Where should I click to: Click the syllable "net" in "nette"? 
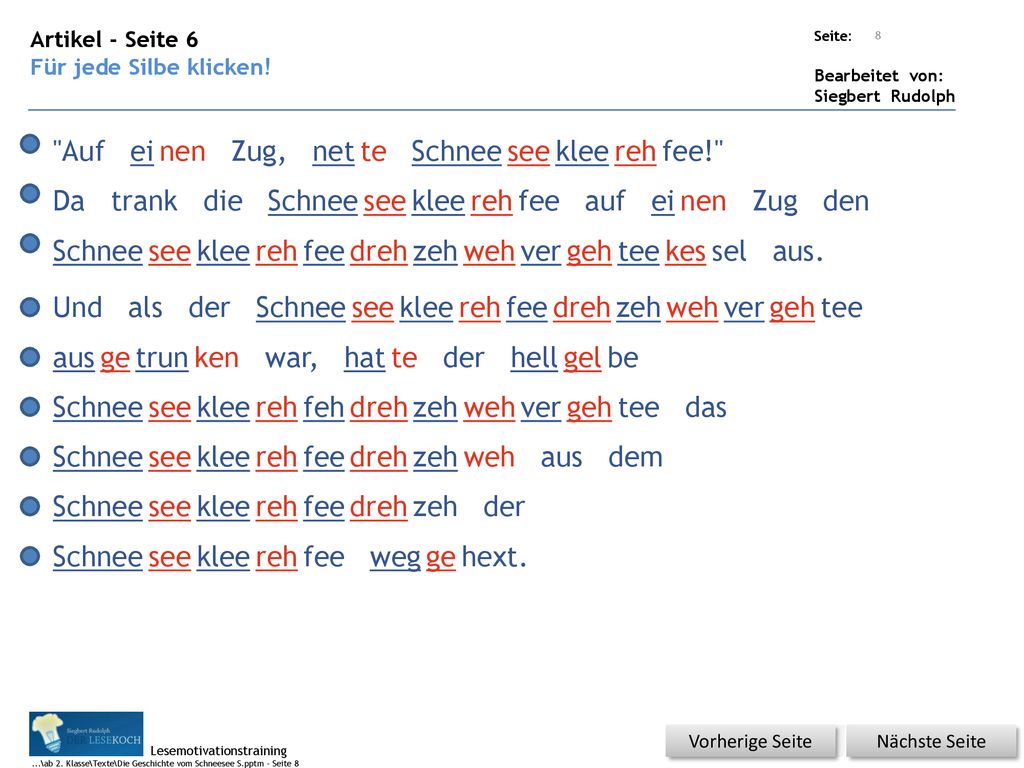[x=333, y=152]
